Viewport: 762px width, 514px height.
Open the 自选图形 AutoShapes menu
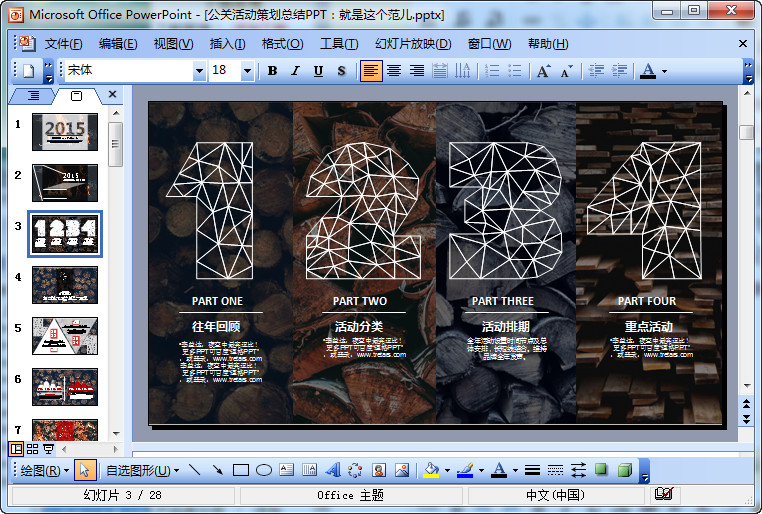click(x=142, y=470)
